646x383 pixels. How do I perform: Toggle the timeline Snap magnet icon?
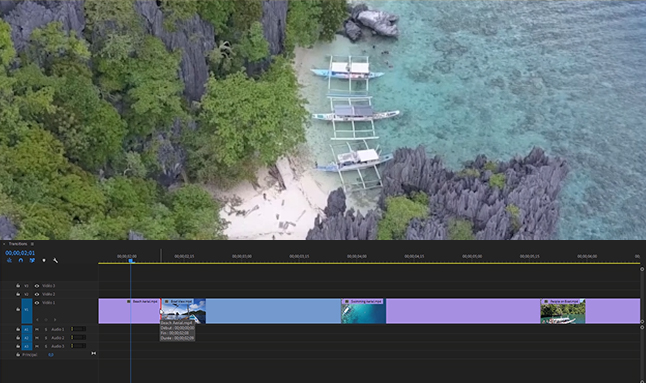21,260
